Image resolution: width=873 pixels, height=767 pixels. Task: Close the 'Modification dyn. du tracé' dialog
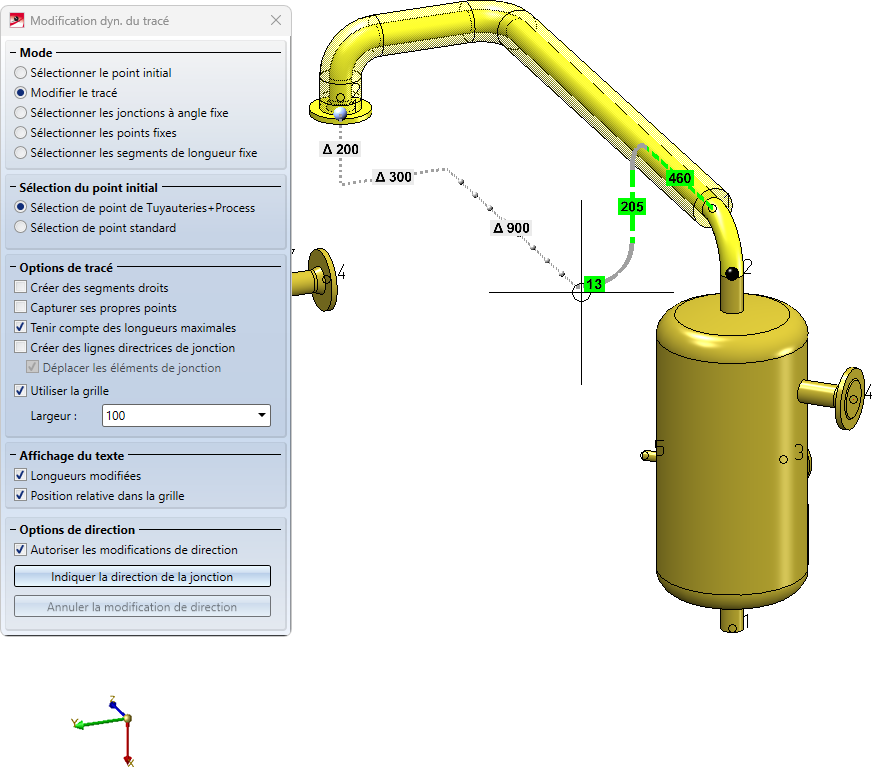(x=276, y=21)
